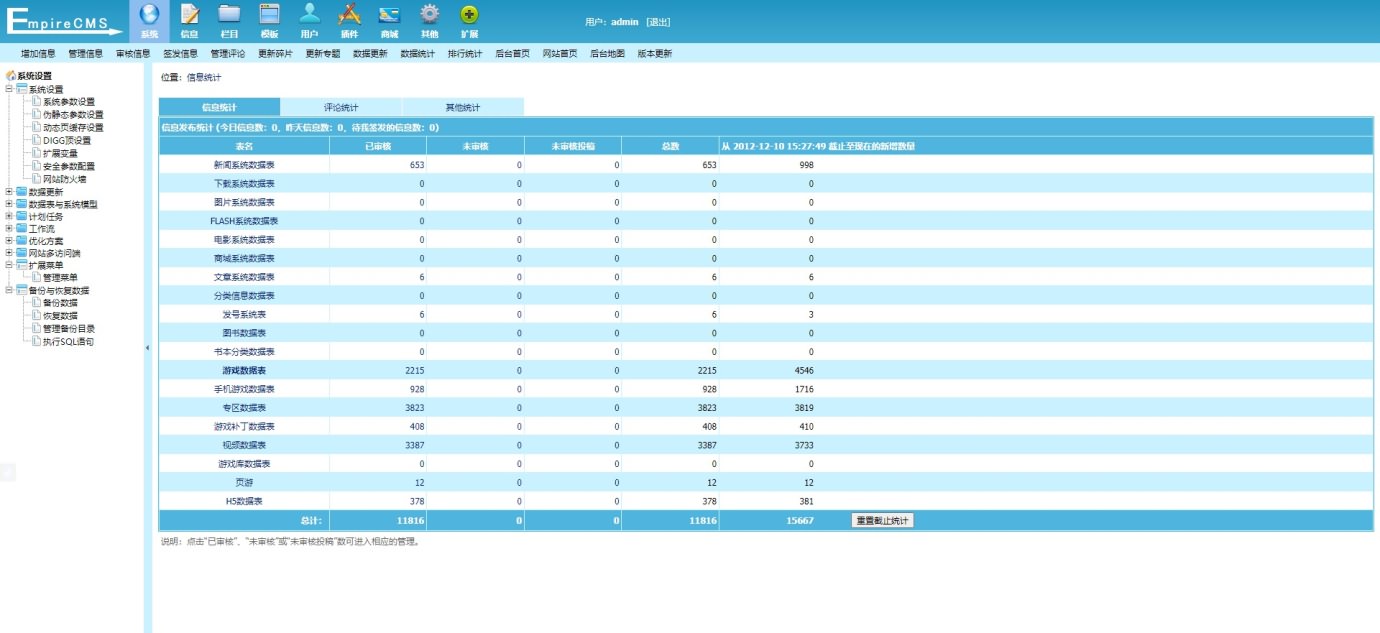The width and height of the screenshot is (1380, 633).
Task: Open the 系统 globe icon in top navigation
Action: tap(150, 14)
